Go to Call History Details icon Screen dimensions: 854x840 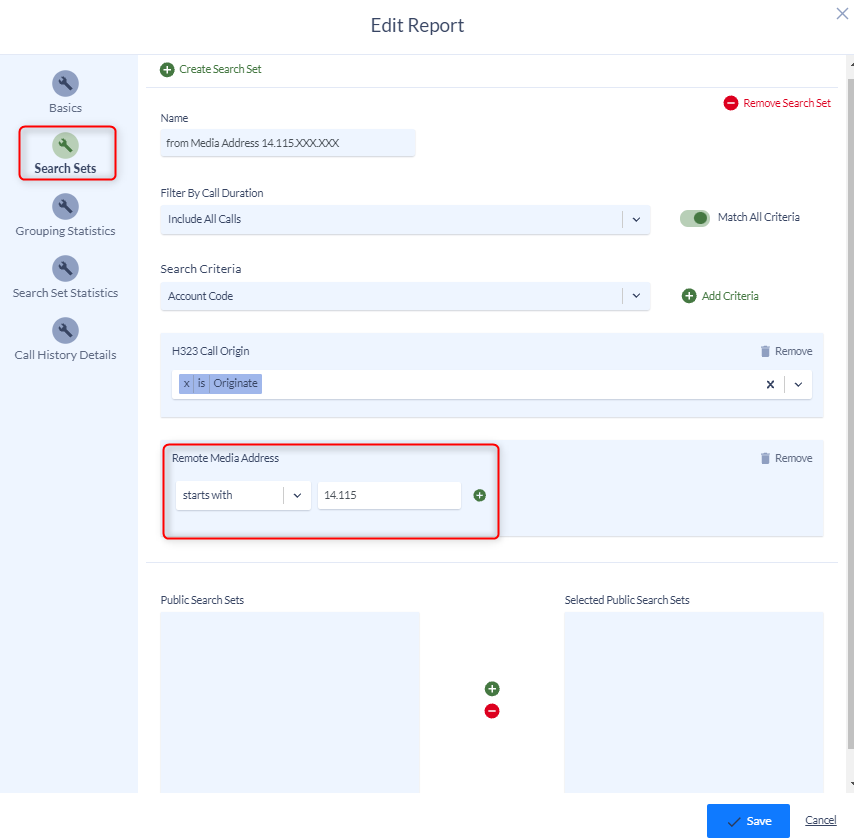[x=65, y=331]
